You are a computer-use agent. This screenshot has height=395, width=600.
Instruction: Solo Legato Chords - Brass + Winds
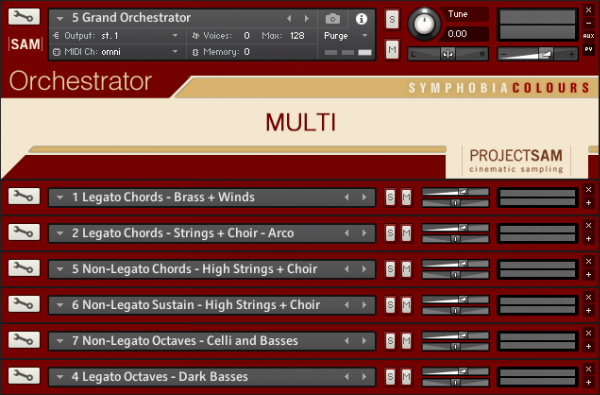click(x=390, y=197)
